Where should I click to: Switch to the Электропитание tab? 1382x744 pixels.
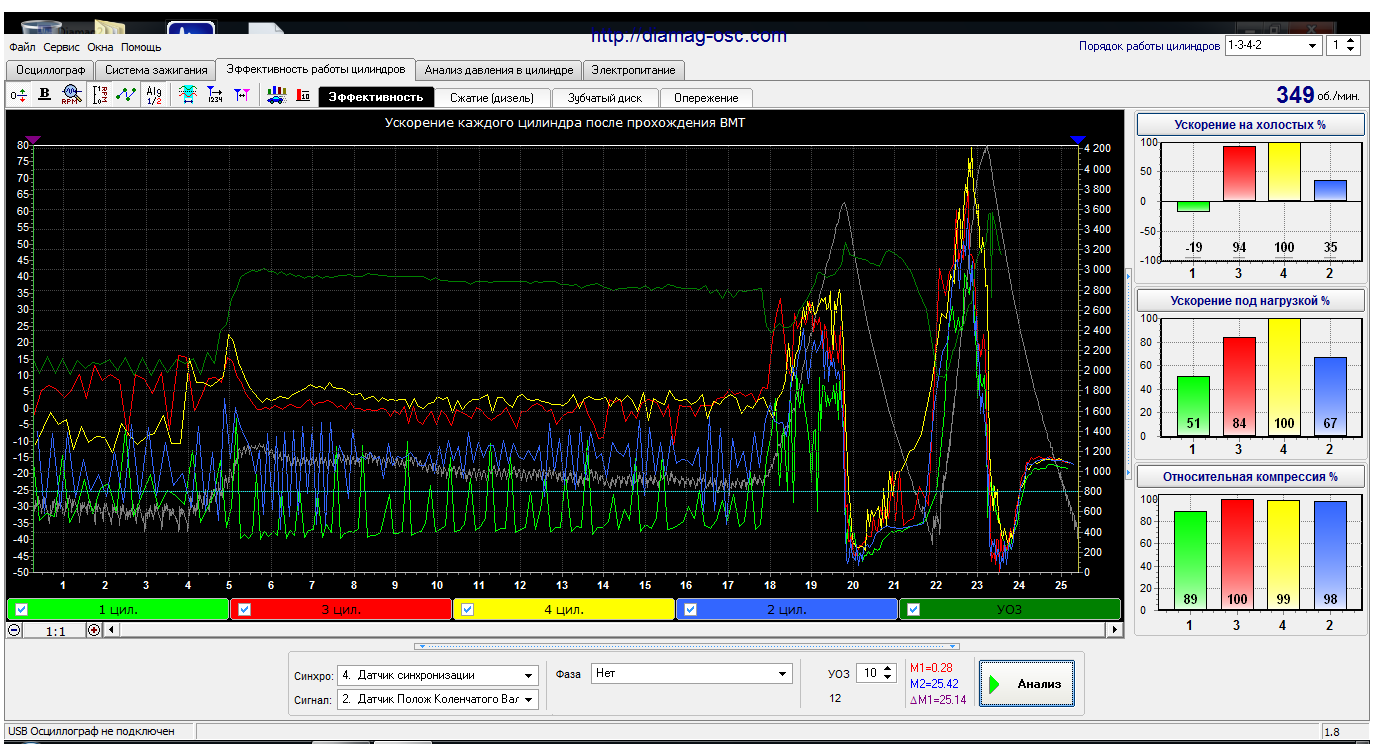(634, 70)
